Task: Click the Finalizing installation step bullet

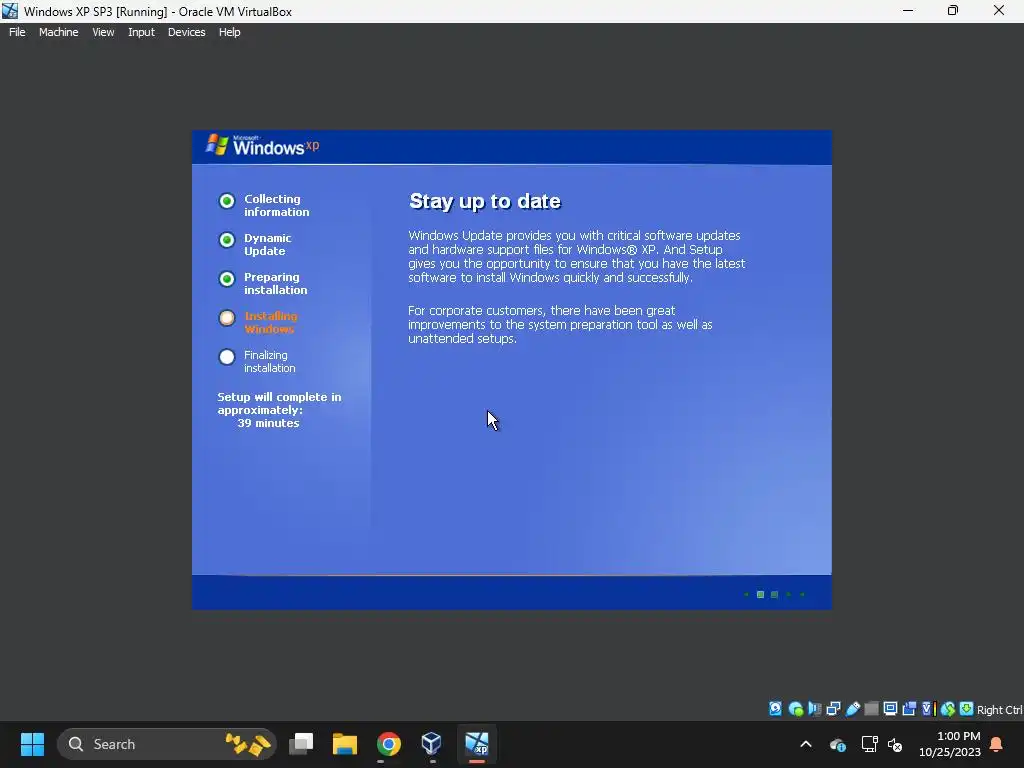Action: point(227,357)
